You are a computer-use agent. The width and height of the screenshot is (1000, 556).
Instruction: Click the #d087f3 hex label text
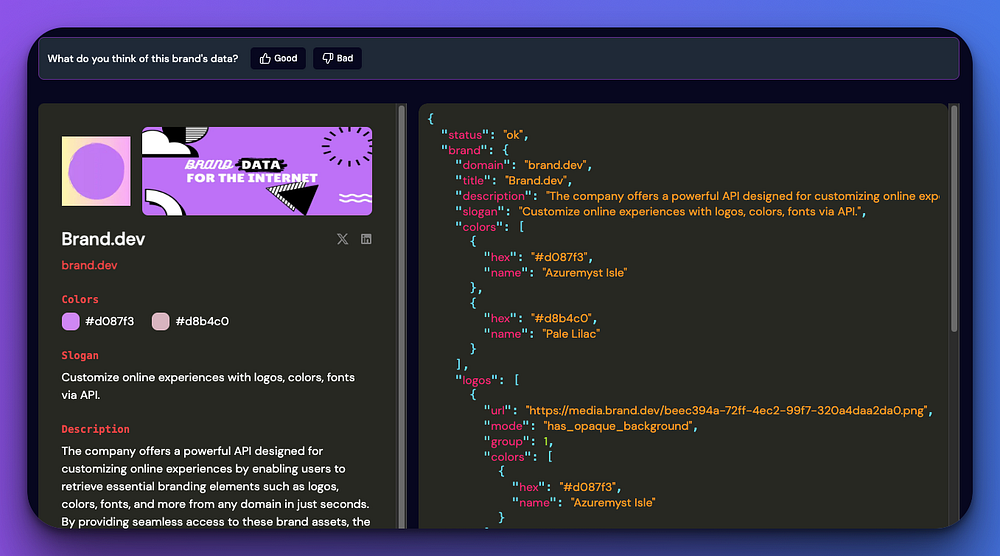(110, 321)
